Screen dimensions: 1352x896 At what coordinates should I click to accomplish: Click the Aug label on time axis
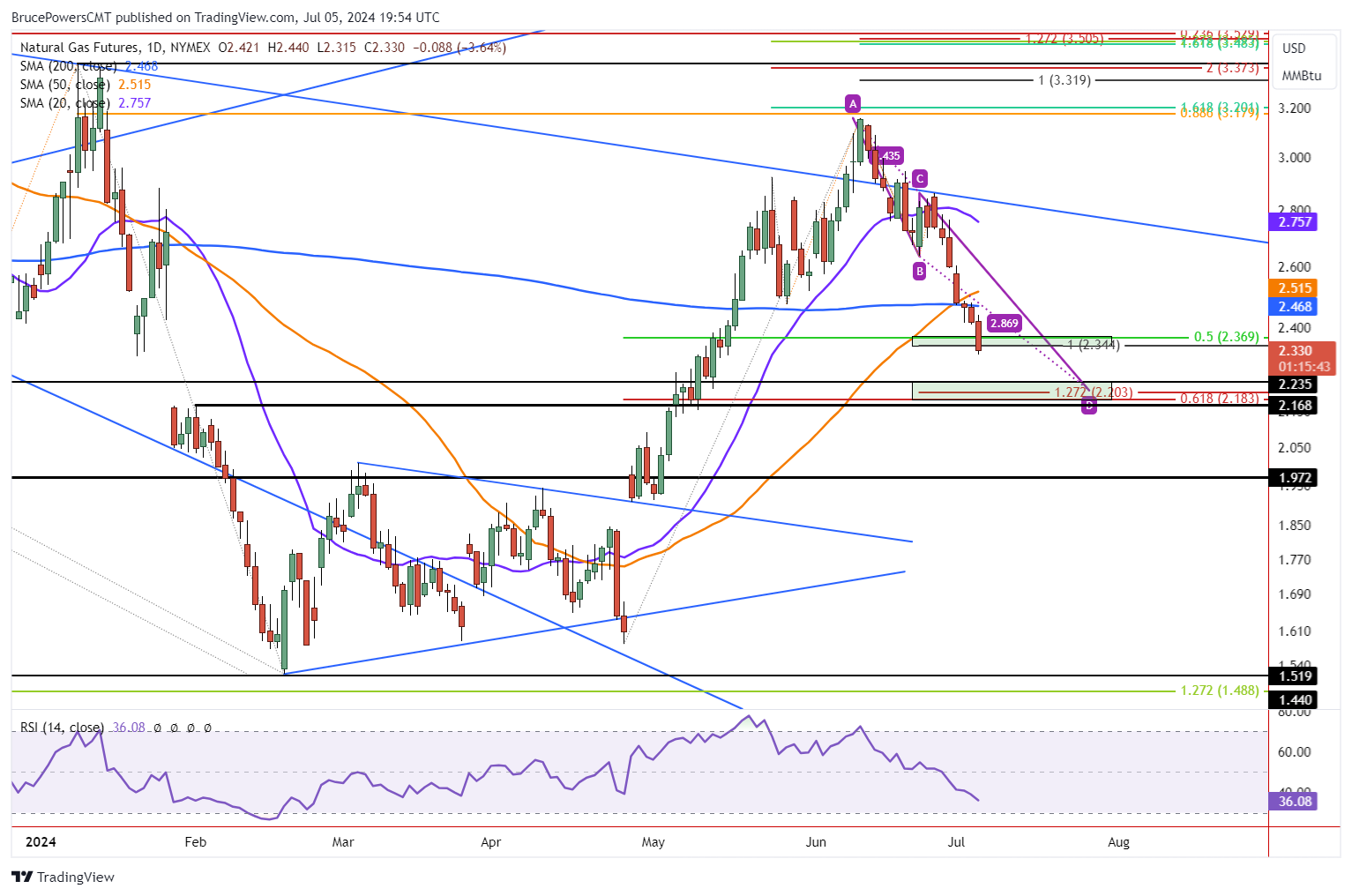tap(1118, 842)
